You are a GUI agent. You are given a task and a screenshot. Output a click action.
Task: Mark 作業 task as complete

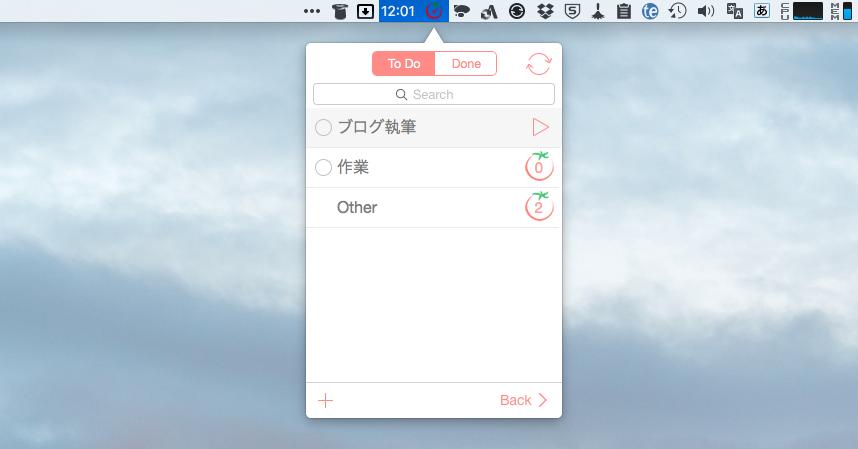(323, 167)
